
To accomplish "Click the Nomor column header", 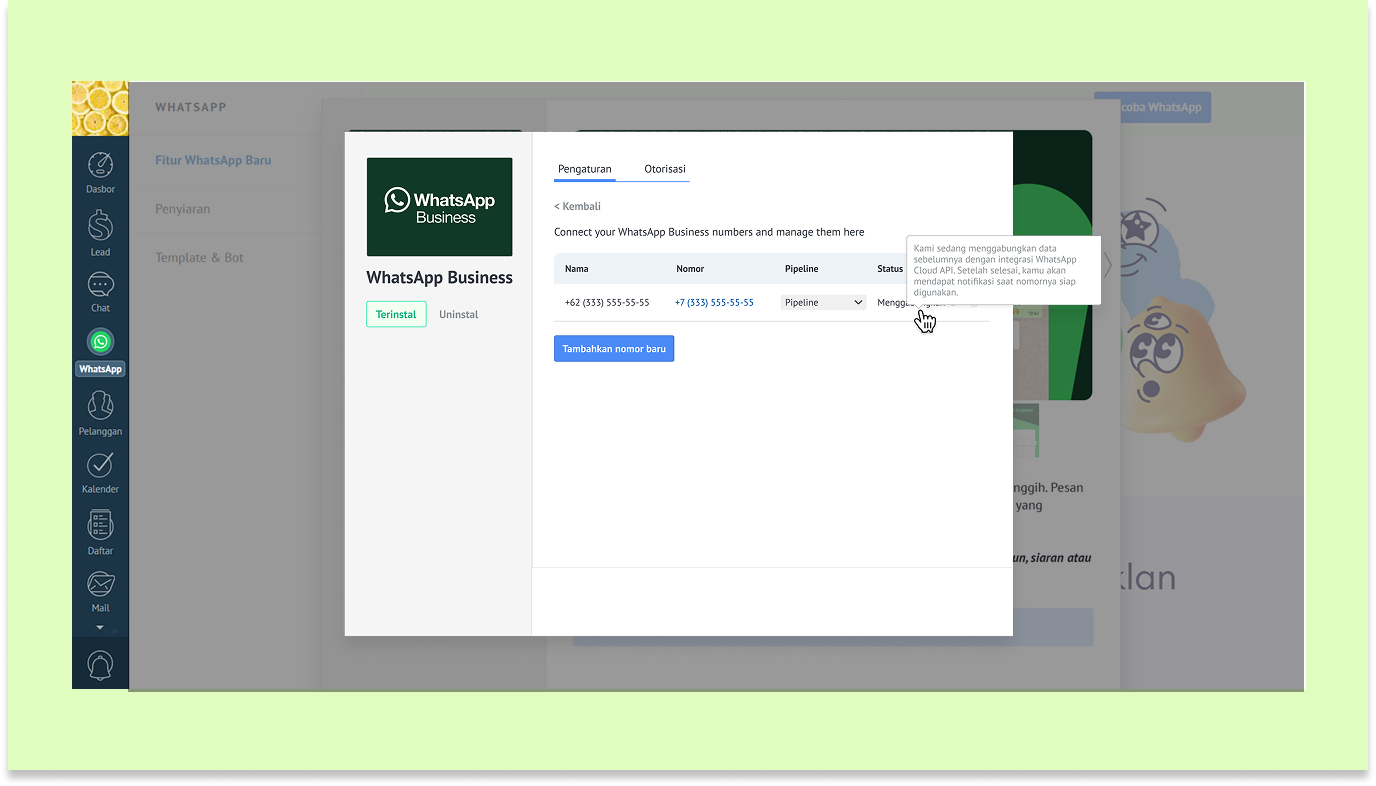I will coord(690,269).
